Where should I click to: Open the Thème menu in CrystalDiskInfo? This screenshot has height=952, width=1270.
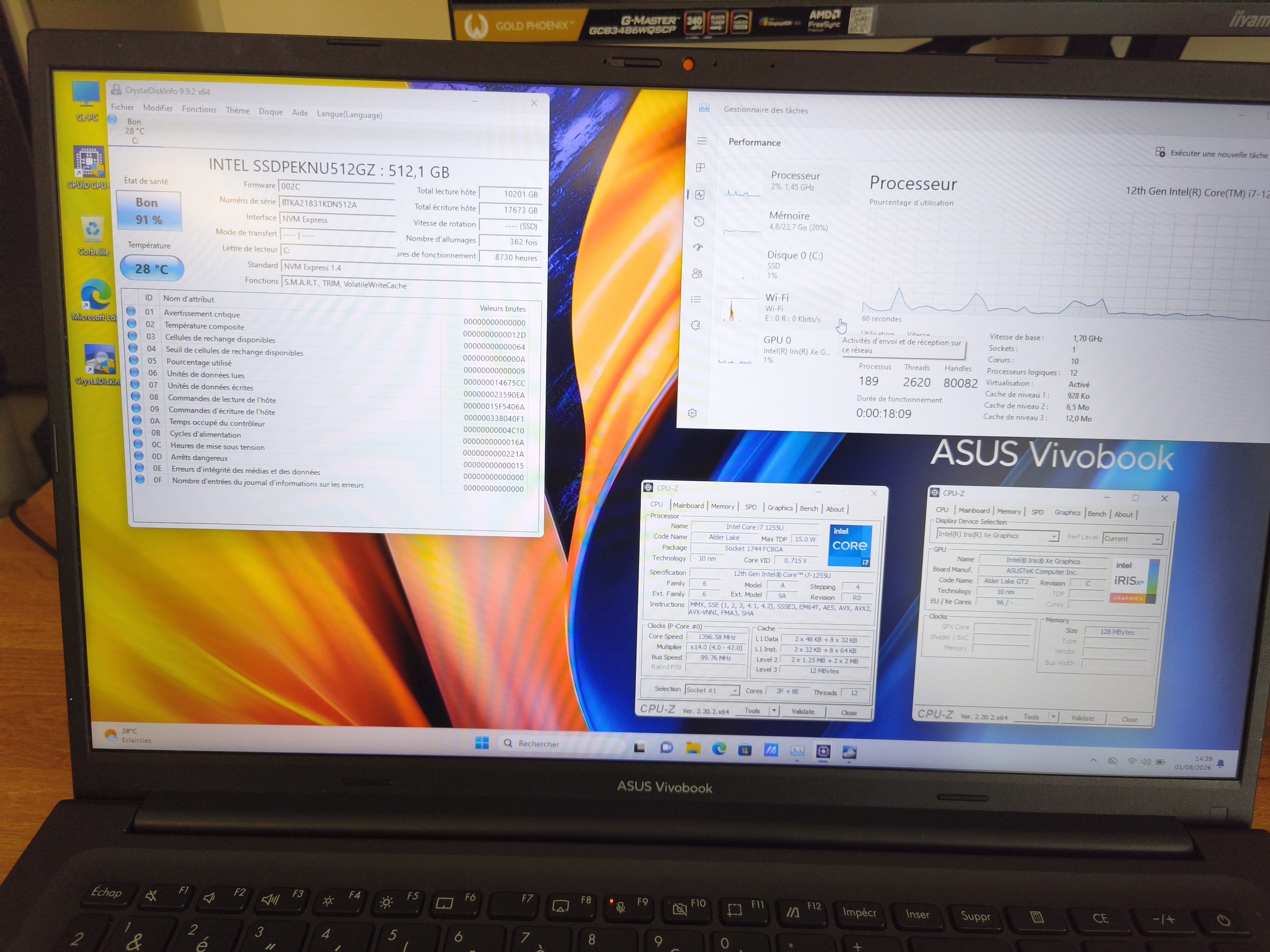[x=238, y=111]
